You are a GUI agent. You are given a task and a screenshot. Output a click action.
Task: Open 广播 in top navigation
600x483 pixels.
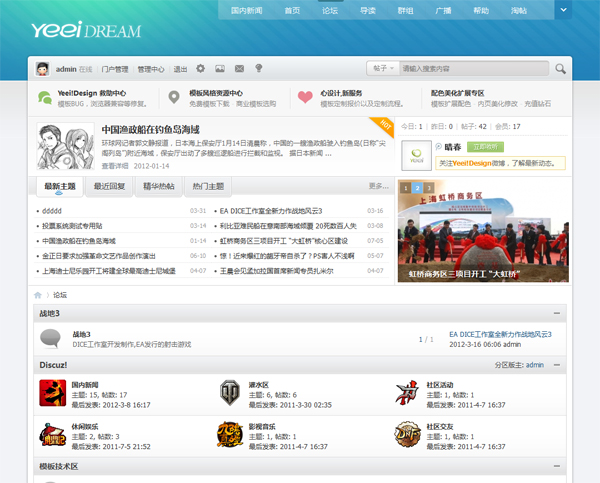[443, 11]
